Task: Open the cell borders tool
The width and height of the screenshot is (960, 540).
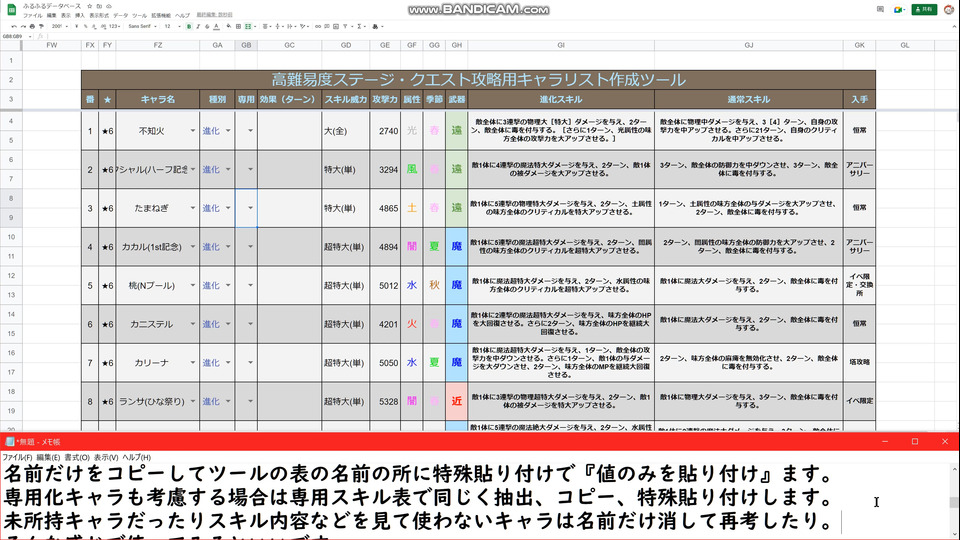Action: (238, 26)
